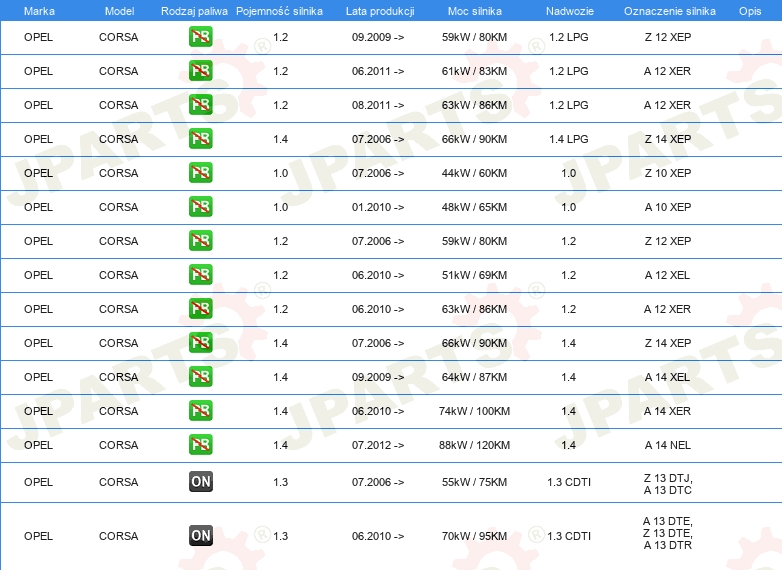
Task: Click the PB petrol icon in the 61kW/83KM row
Action: tap(200, 71)
